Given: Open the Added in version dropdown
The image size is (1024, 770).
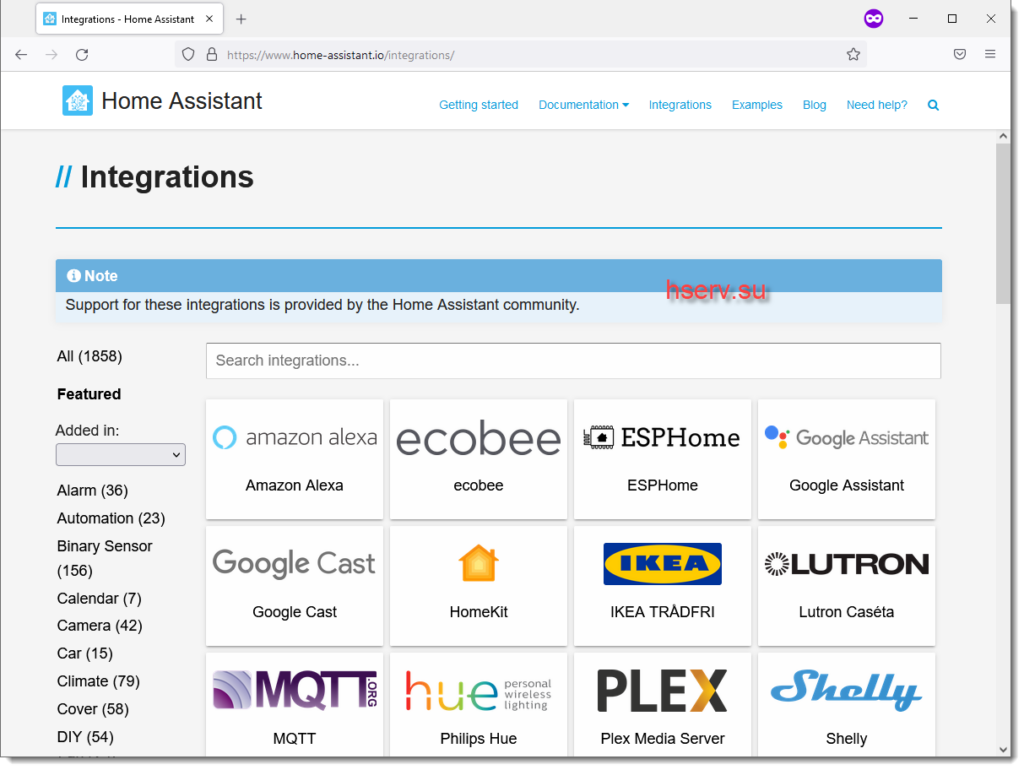Looking at the screenshot, I should (120, 455).
